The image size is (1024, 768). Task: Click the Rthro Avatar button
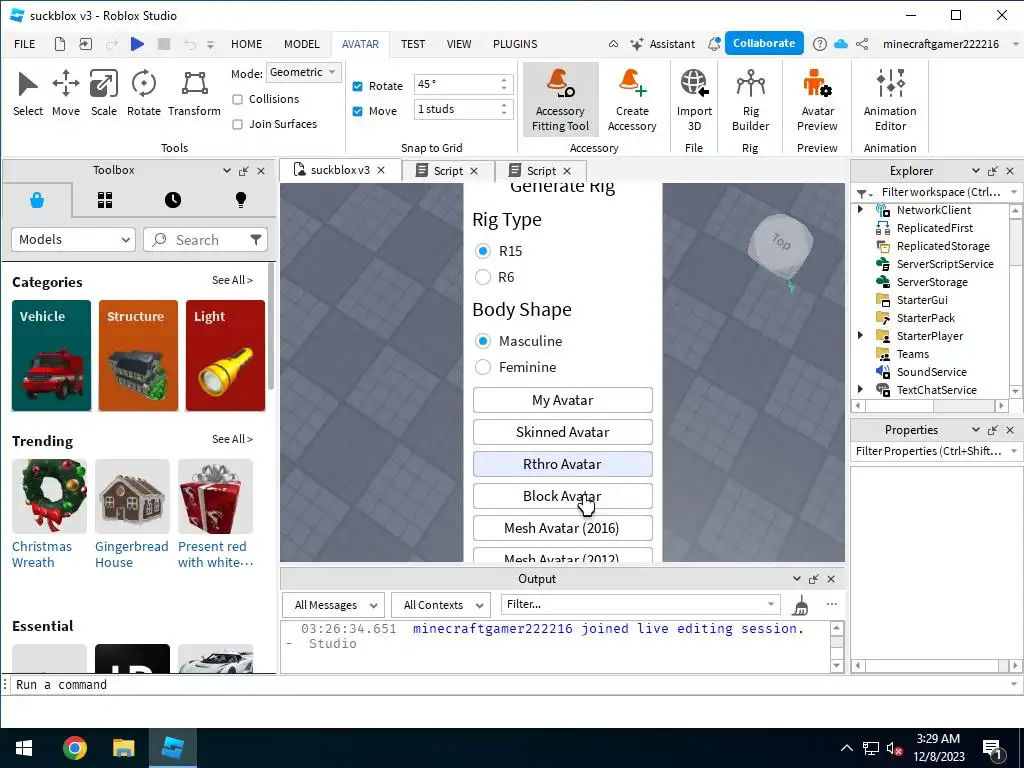tap(562, 464)
